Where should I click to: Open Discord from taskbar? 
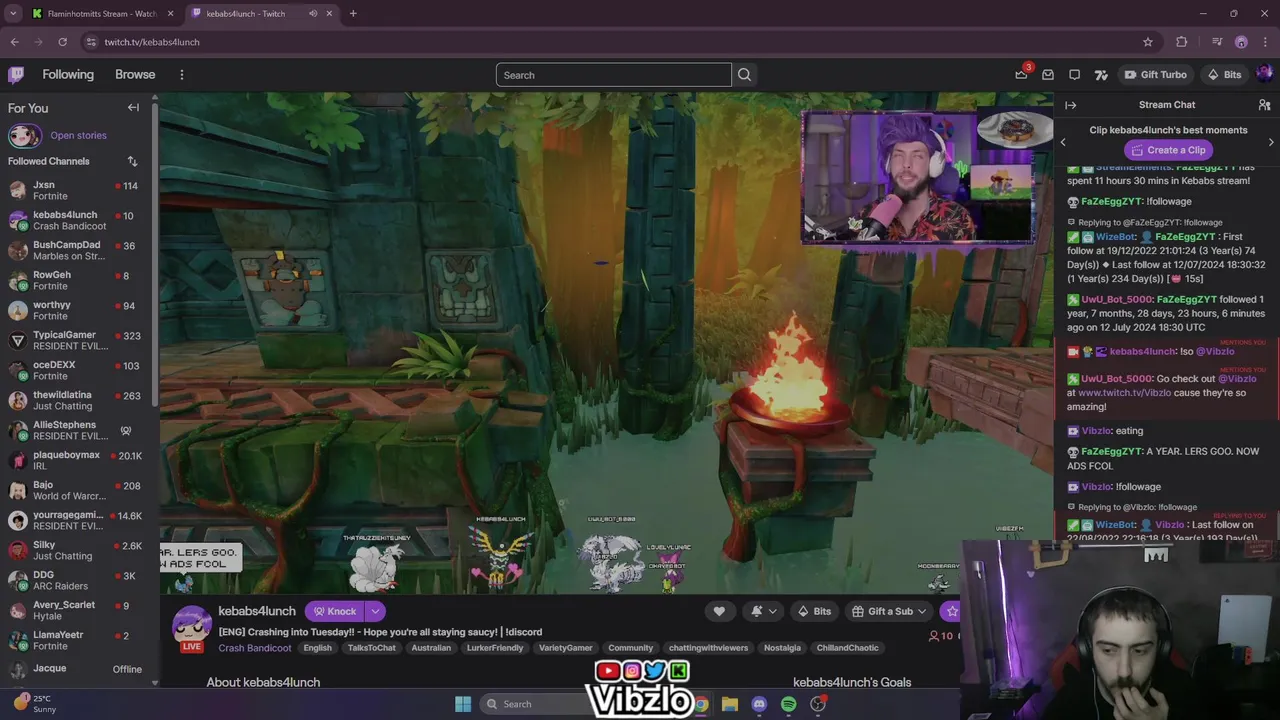759,704
